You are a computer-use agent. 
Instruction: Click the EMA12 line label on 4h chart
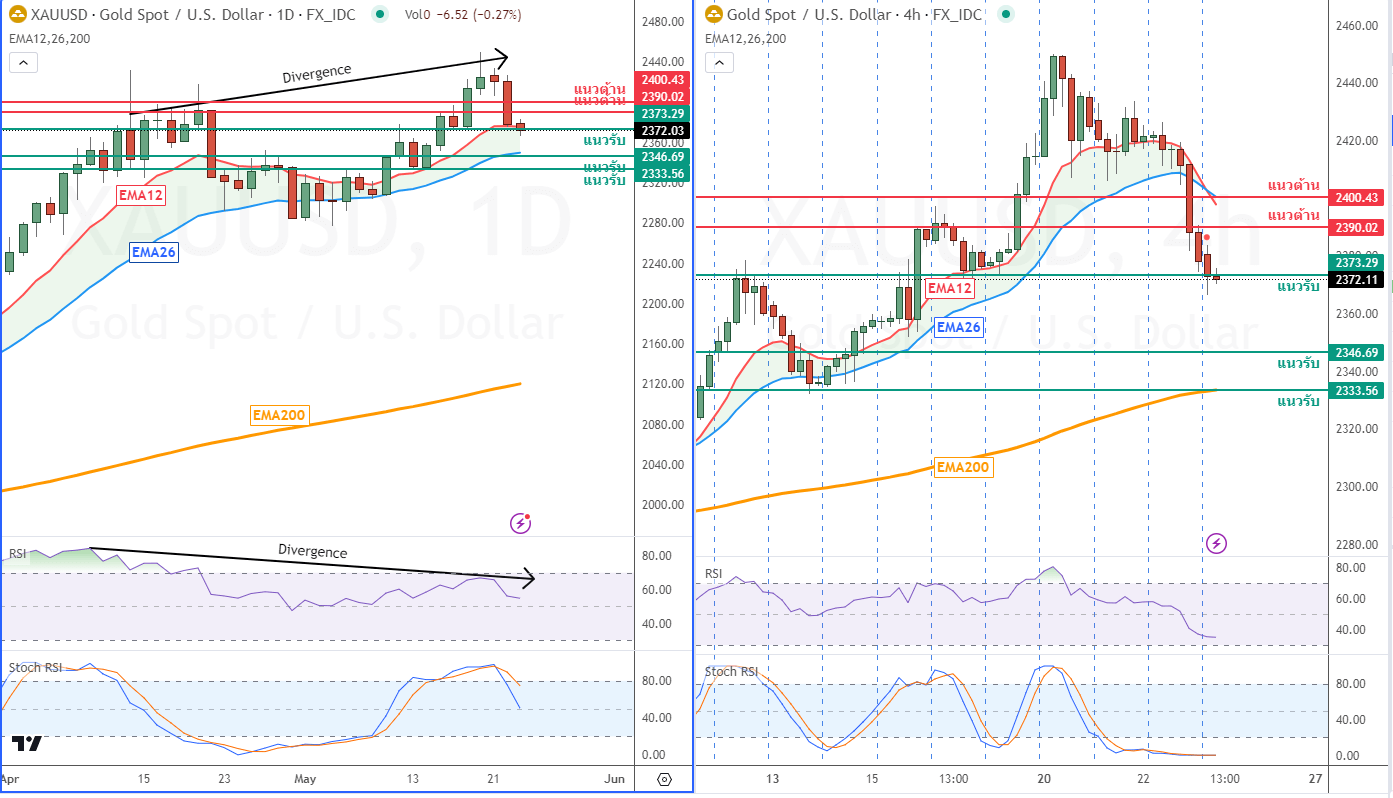949,288
